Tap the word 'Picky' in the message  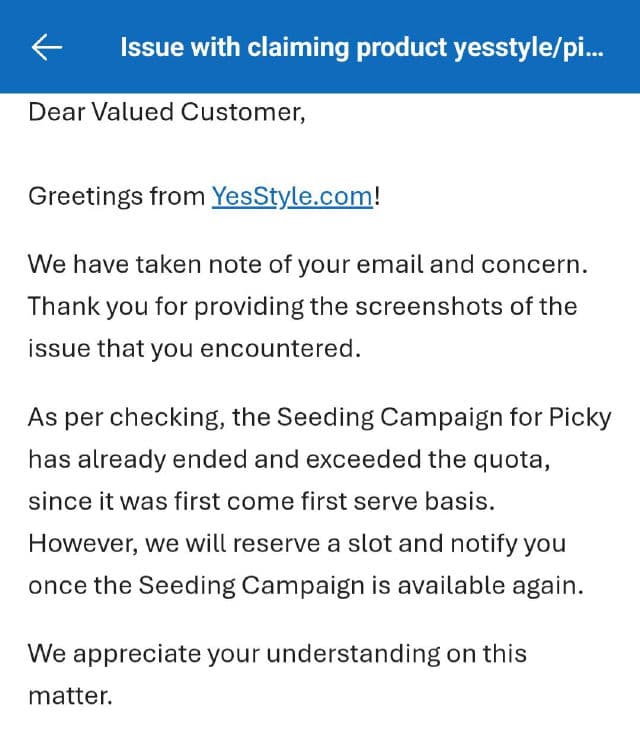click(x=576, y=417)
